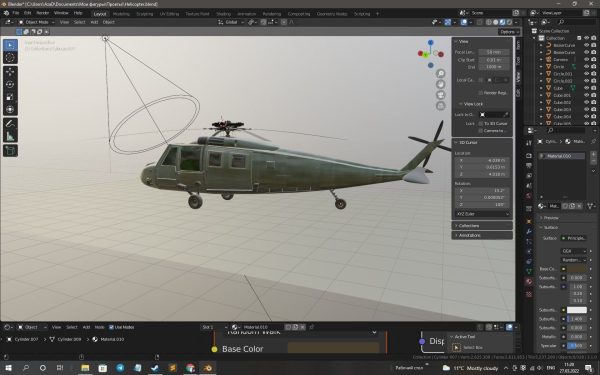
Task: Click the zoom magnifier viewport icon
Action: pyautogui.click(x=441, y=73)
